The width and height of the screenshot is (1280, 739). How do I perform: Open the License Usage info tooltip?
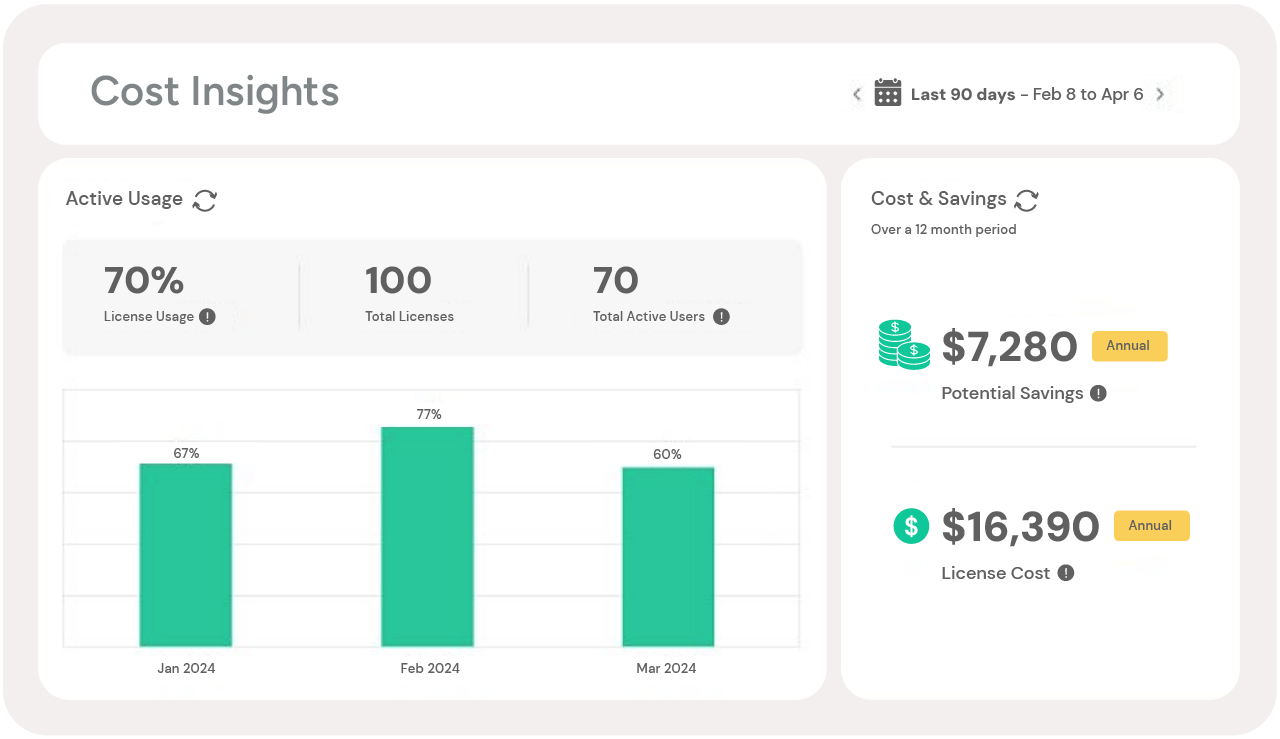[207, 317]
